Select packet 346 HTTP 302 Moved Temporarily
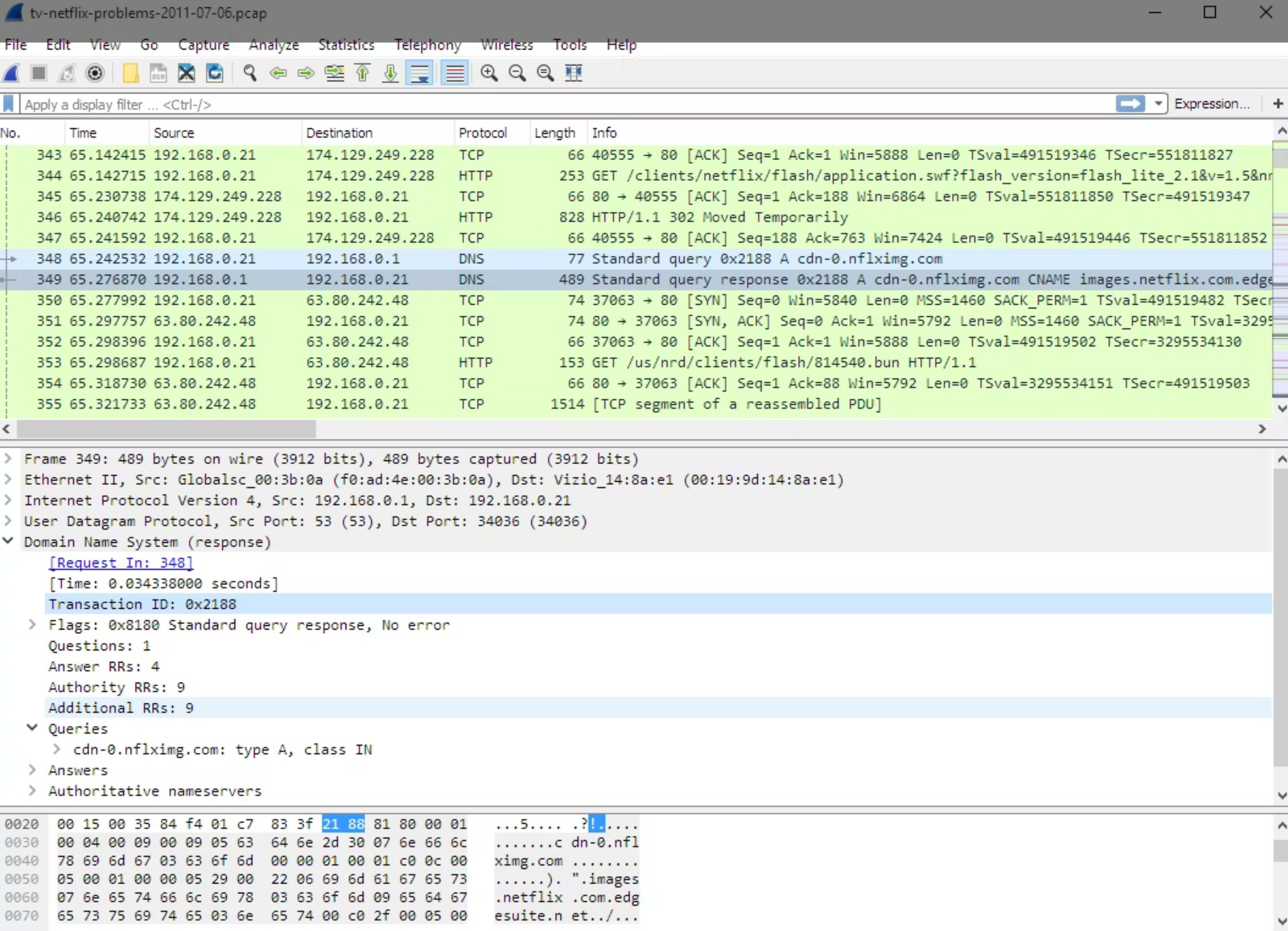The width and height of the screenshot is (1288, 931). [x=636, y=217]
